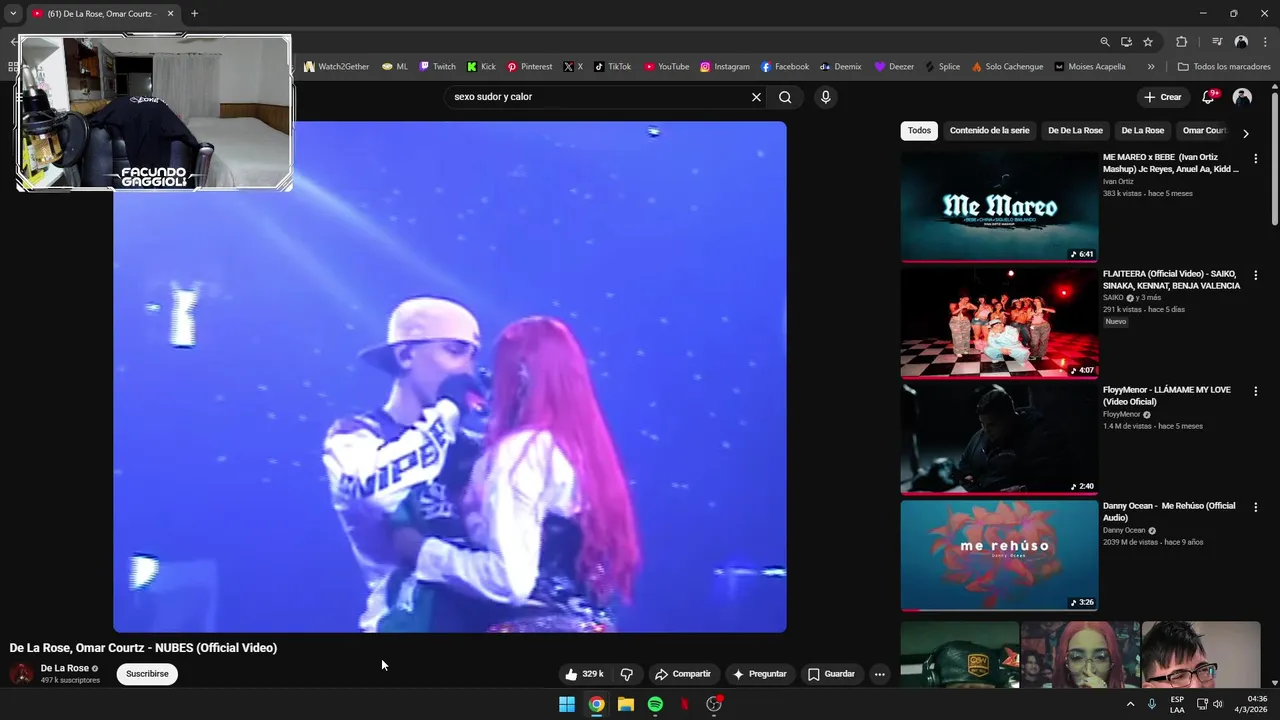The height and width of the screenshot is (720, 1280).
Task: Open options for Me Rehúso video
Action: click(1256, 507)
